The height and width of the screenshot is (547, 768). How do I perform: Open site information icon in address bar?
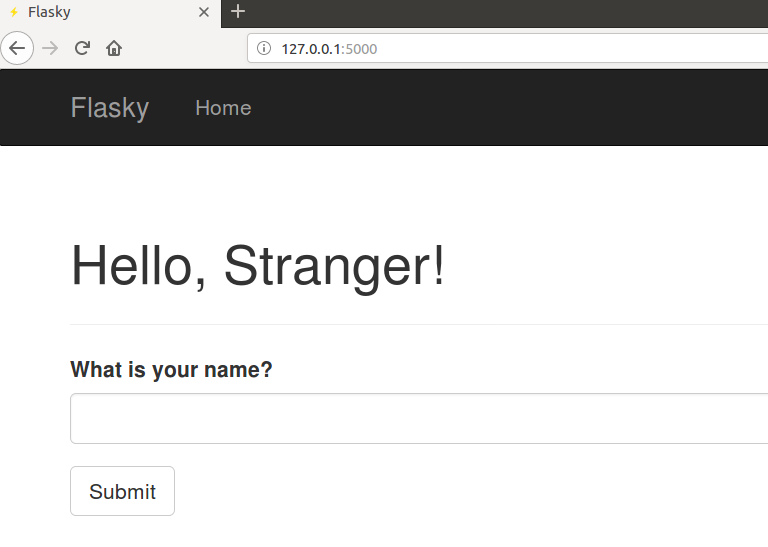264,48
